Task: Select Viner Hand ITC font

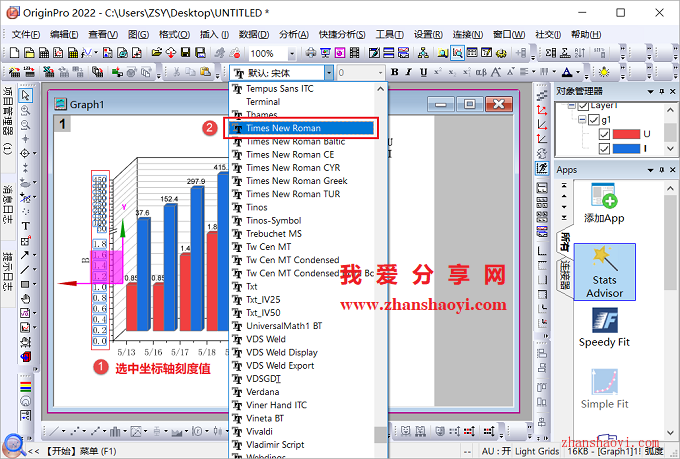Action: point(276,405)
